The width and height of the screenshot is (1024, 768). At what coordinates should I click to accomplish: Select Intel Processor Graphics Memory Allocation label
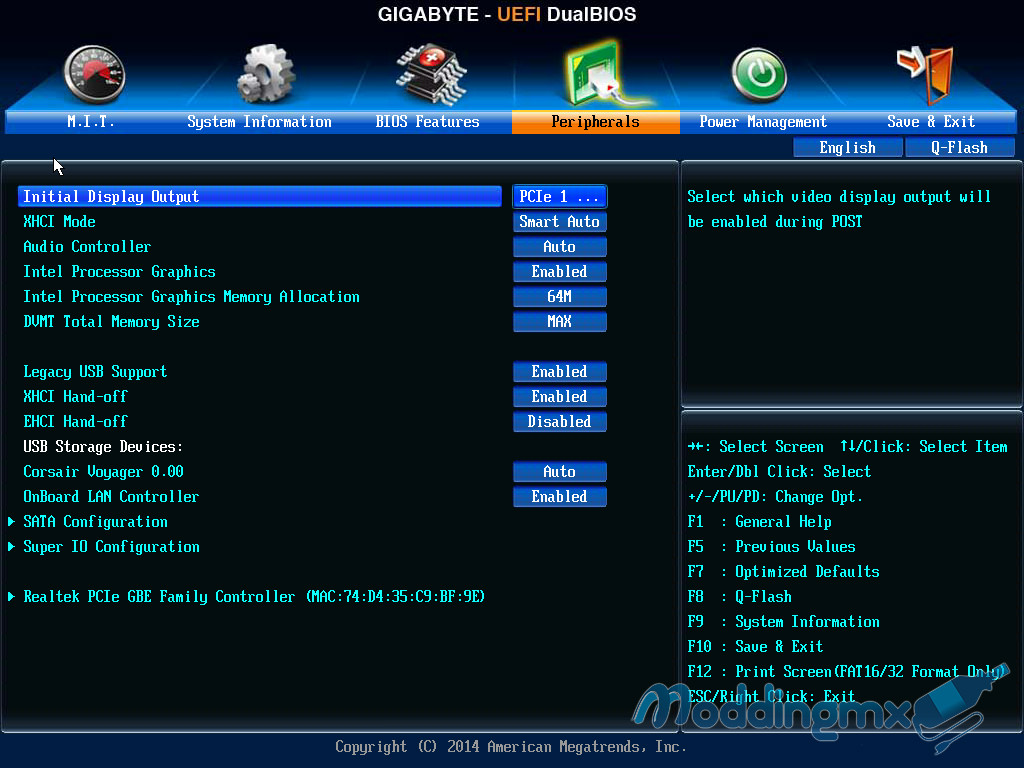(191, 296)
